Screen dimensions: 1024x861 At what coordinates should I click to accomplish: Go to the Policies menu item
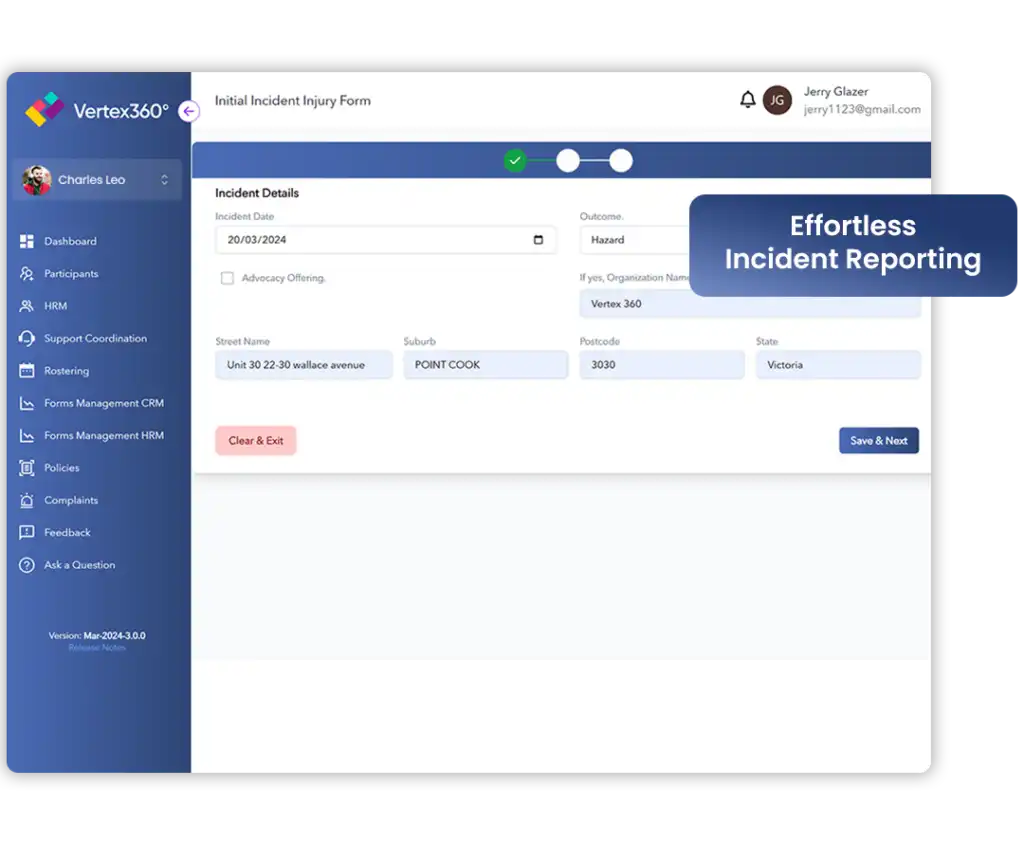point(61,468)
